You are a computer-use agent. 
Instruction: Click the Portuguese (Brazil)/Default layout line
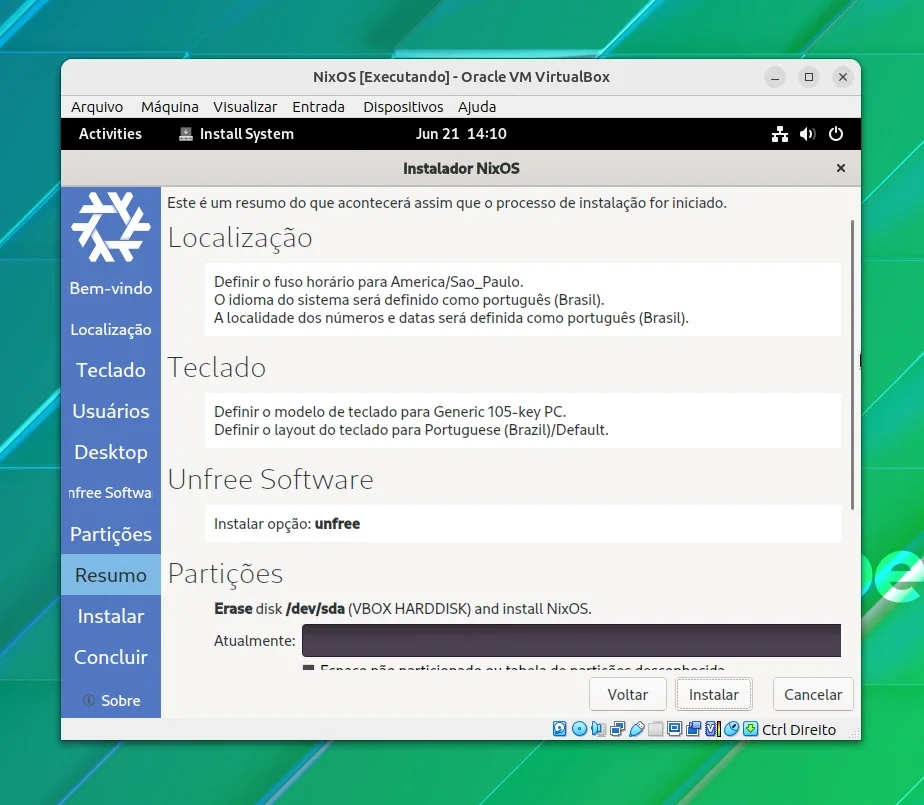(x=411, y=430)
